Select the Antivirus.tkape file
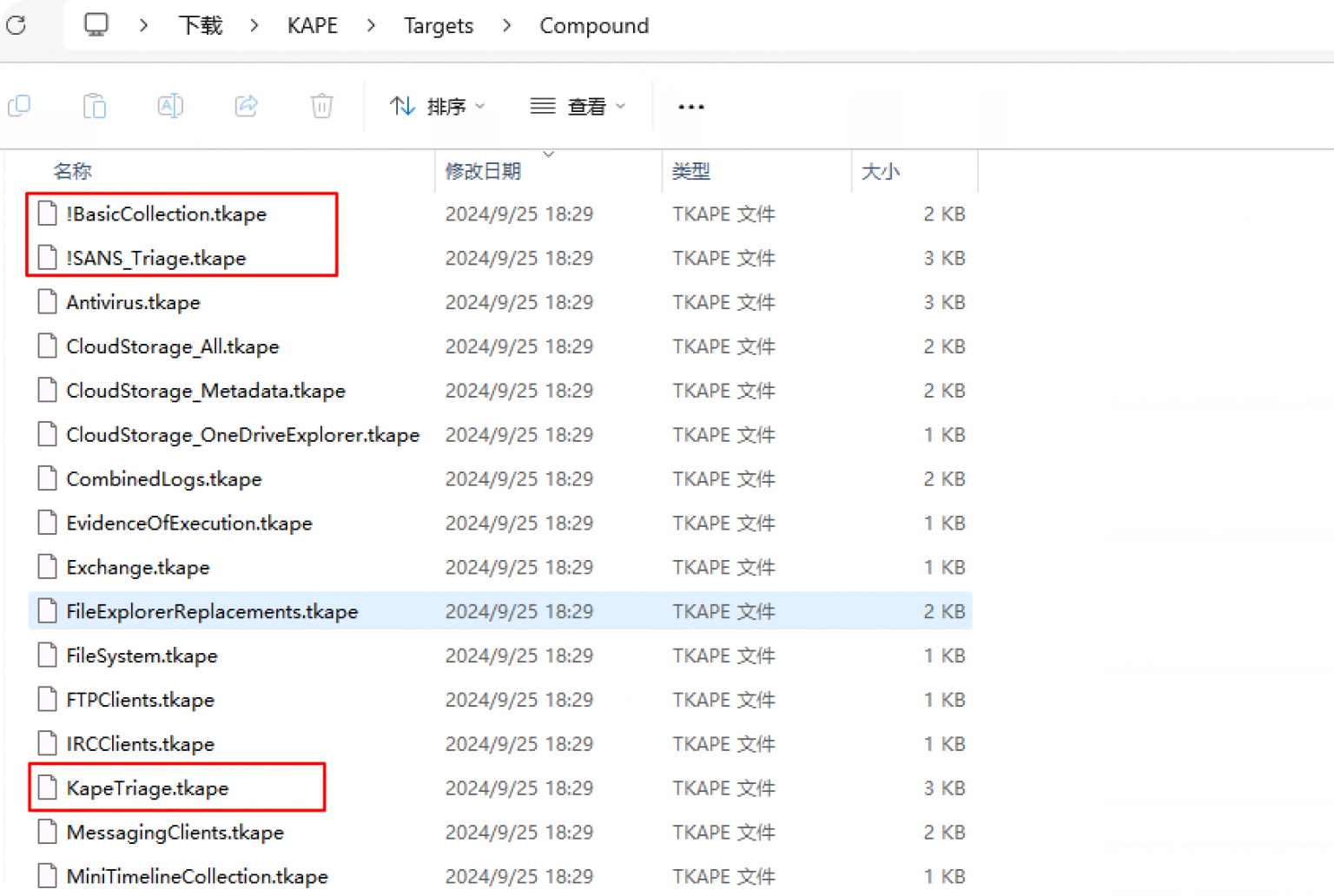 (x=132, y=302)
